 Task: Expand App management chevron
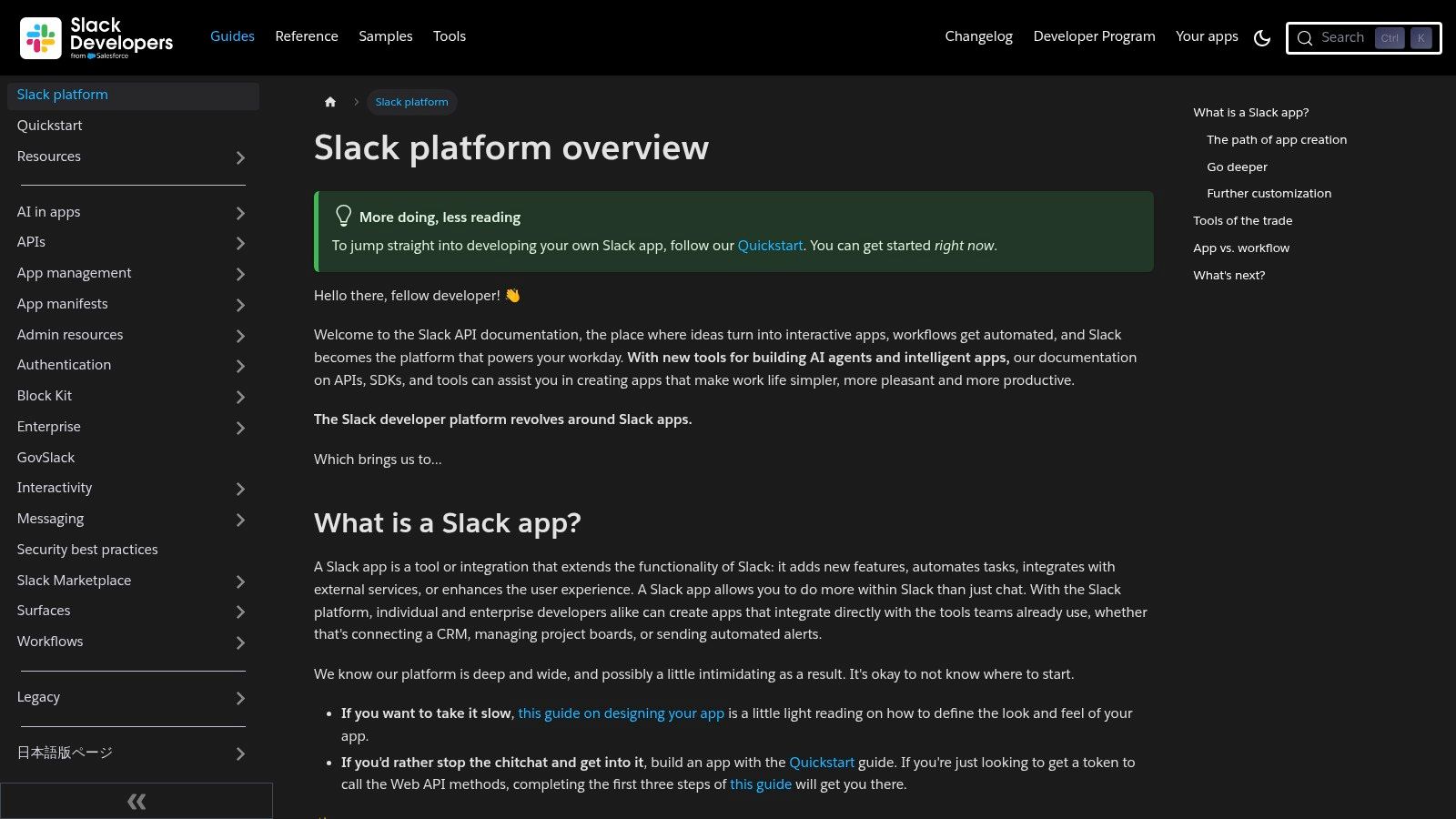pos(240,274)
